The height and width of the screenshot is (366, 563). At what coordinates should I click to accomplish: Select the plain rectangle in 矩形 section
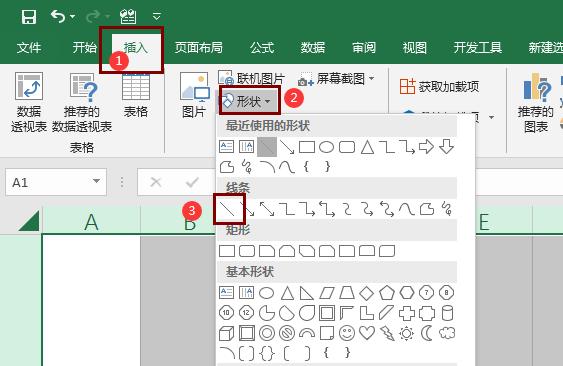pos(227,251)
